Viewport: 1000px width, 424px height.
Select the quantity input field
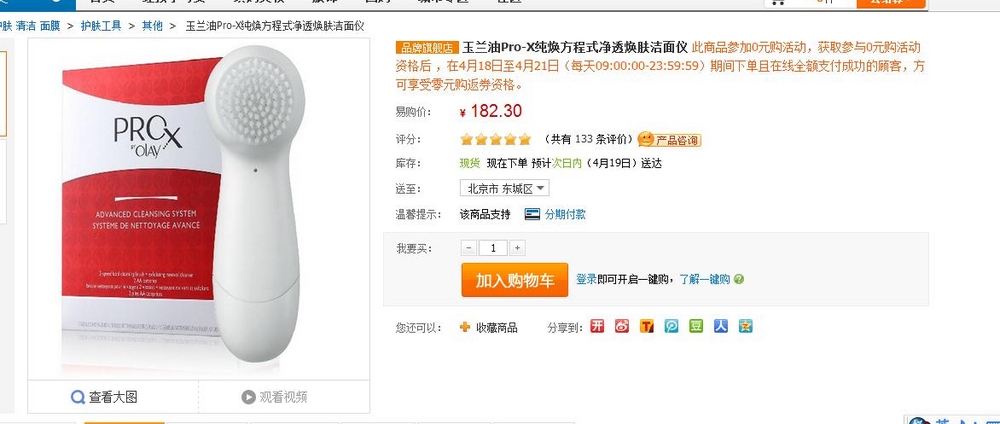(493, 248)
